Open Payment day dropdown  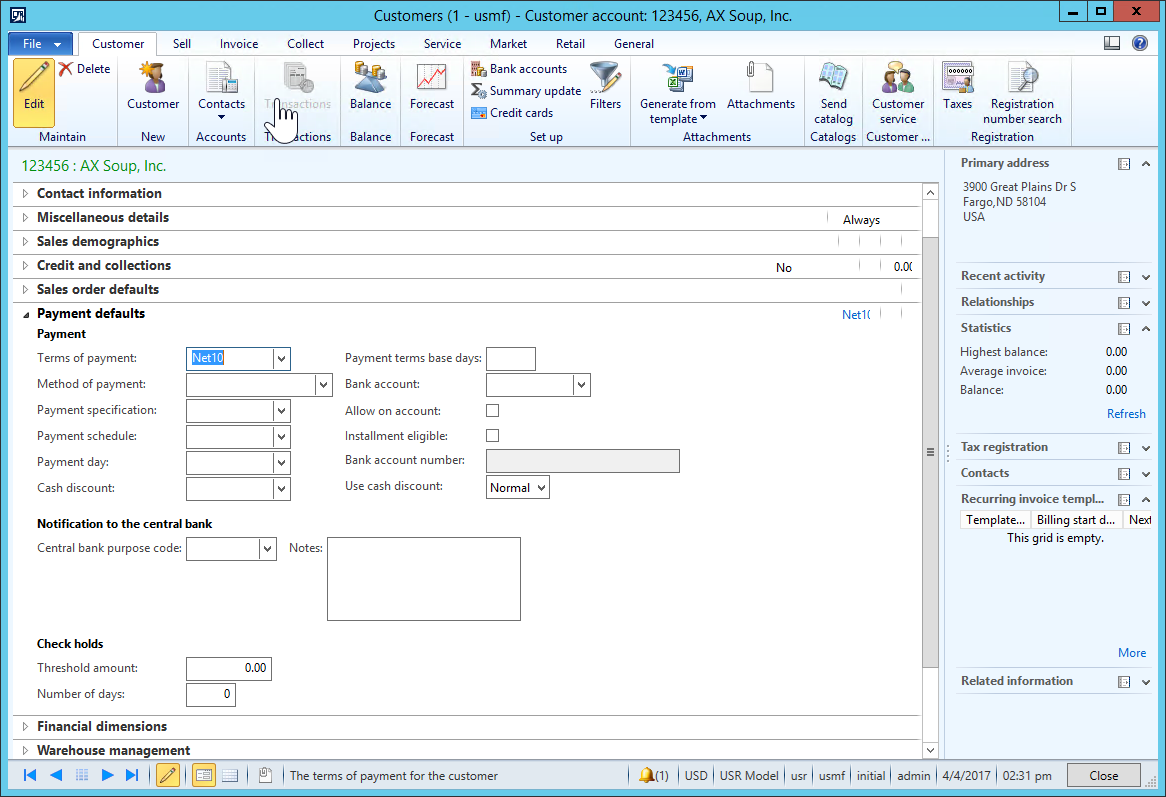(x=281, y=463)
